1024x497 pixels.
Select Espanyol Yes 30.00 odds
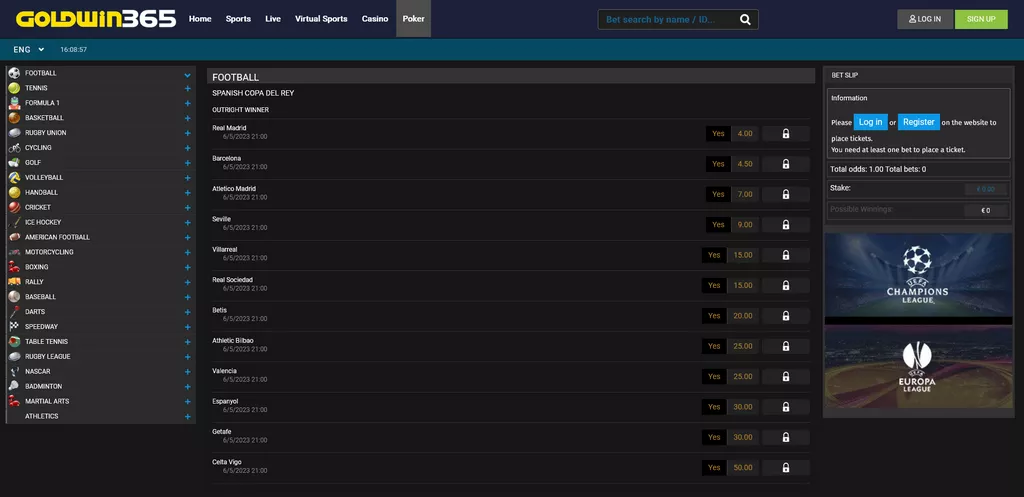pos(730,407)
